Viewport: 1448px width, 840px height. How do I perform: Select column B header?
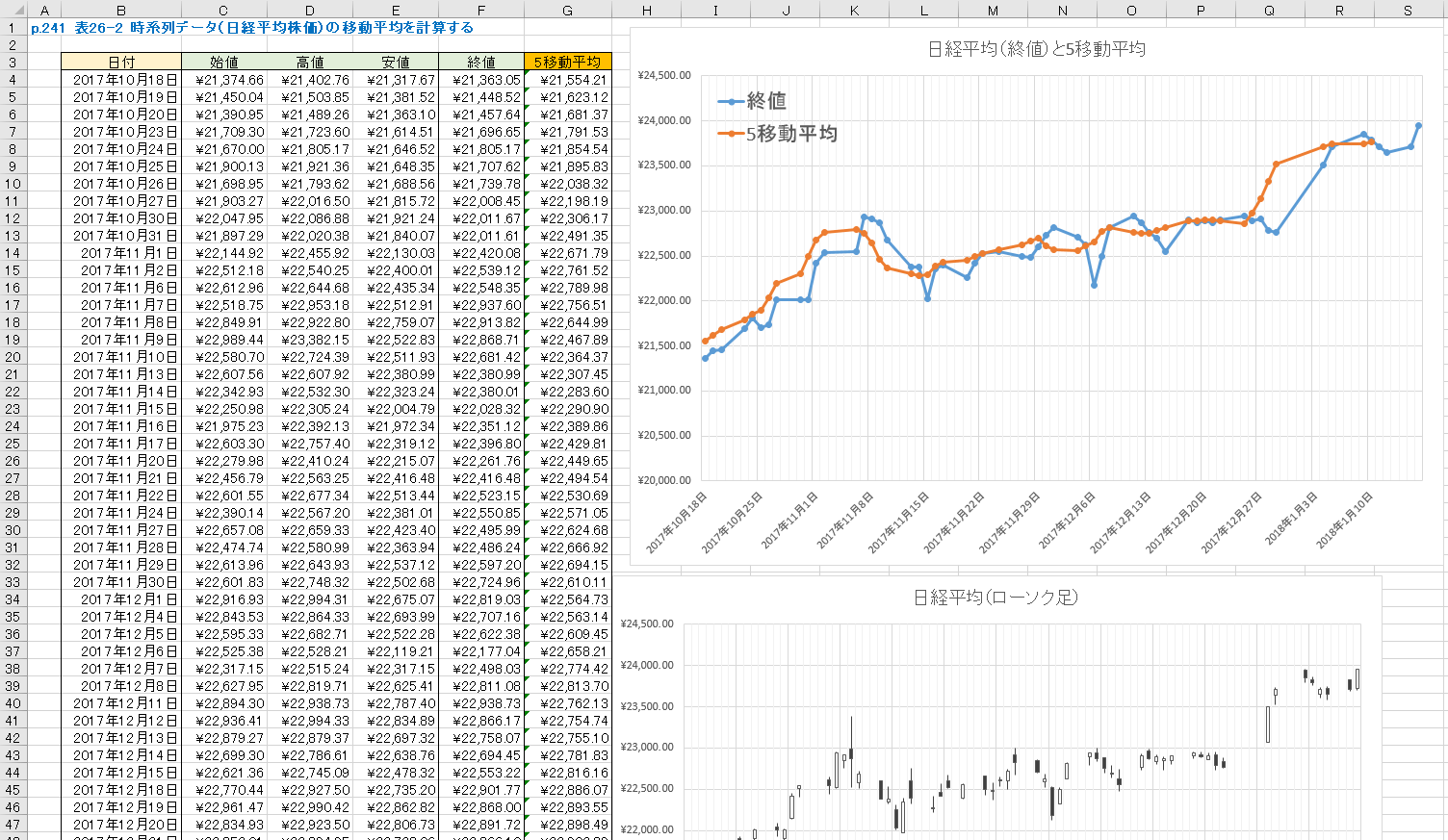click(x=121, y=10)
